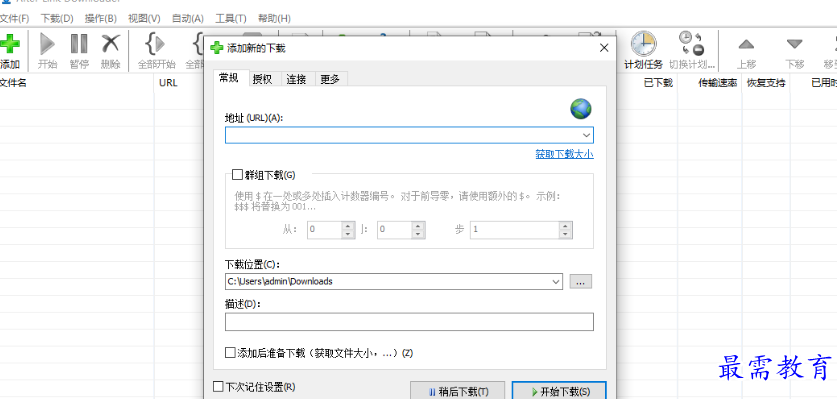The width and height of the screenshot is (840, 399).
Task: Click the green plus Add toolbar icon
Action: click(10, 44)
